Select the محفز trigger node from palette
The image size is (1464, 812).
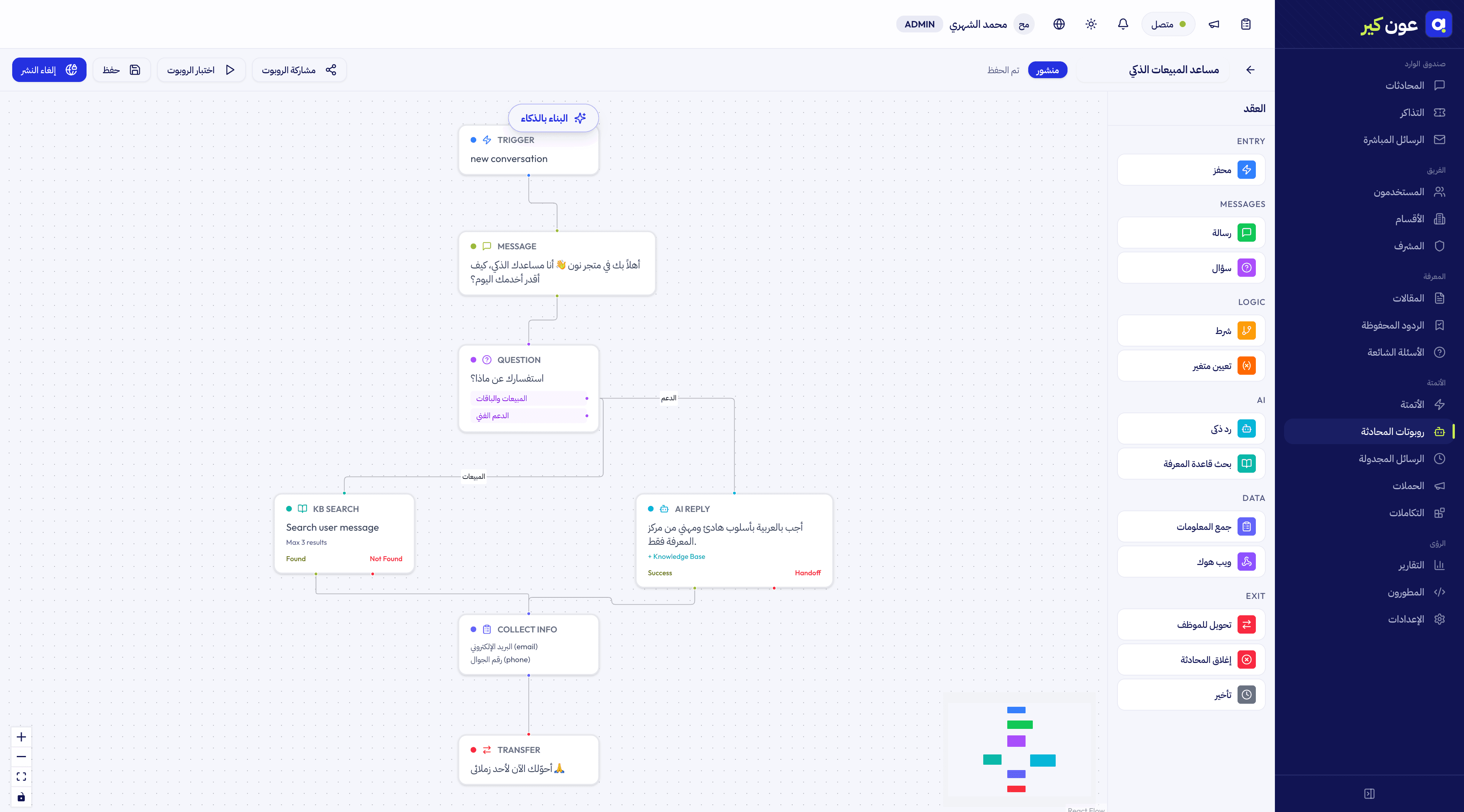coord(1191,169)
